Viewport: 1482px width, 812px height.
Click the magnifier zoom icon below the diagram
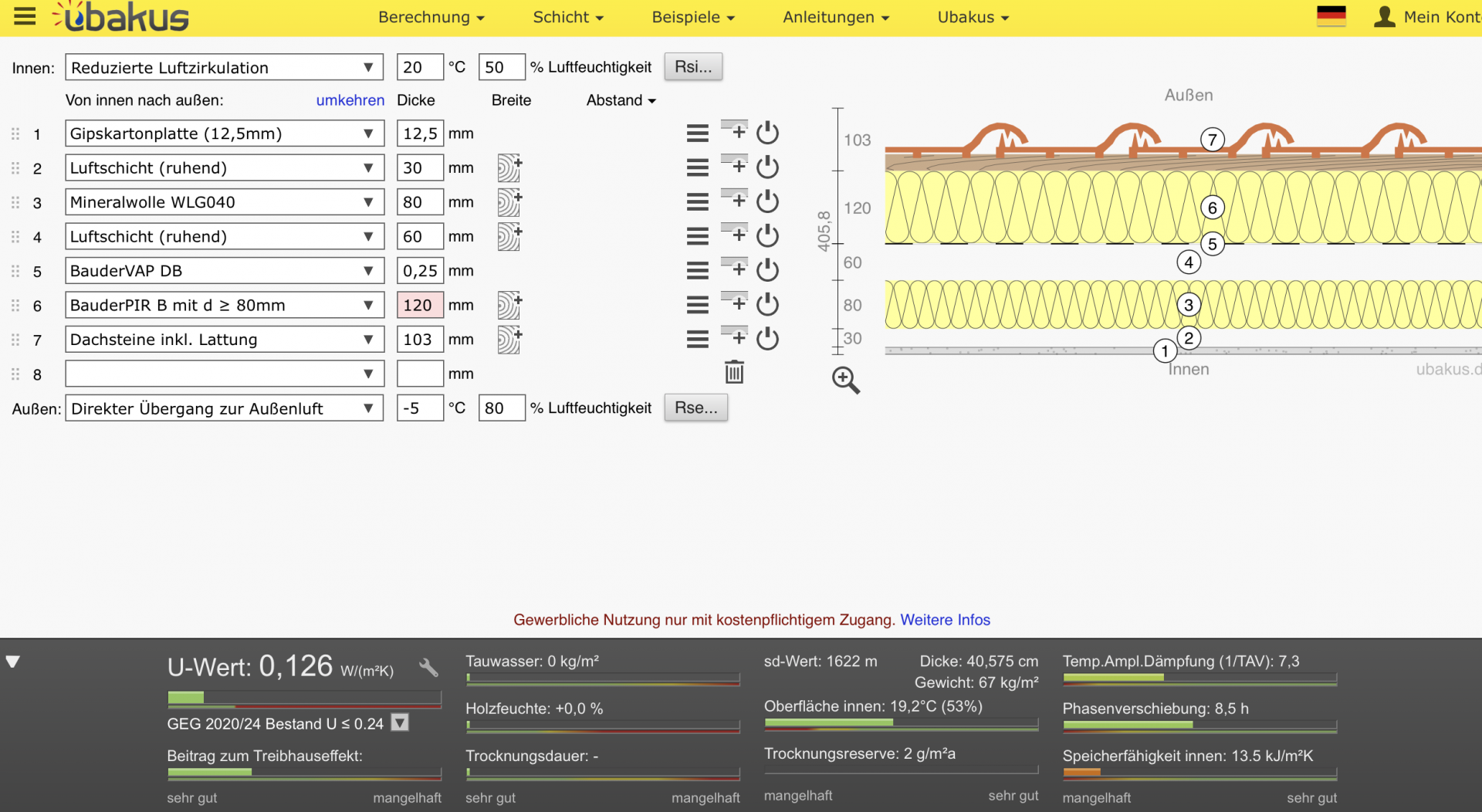click(x=845, y=380)
